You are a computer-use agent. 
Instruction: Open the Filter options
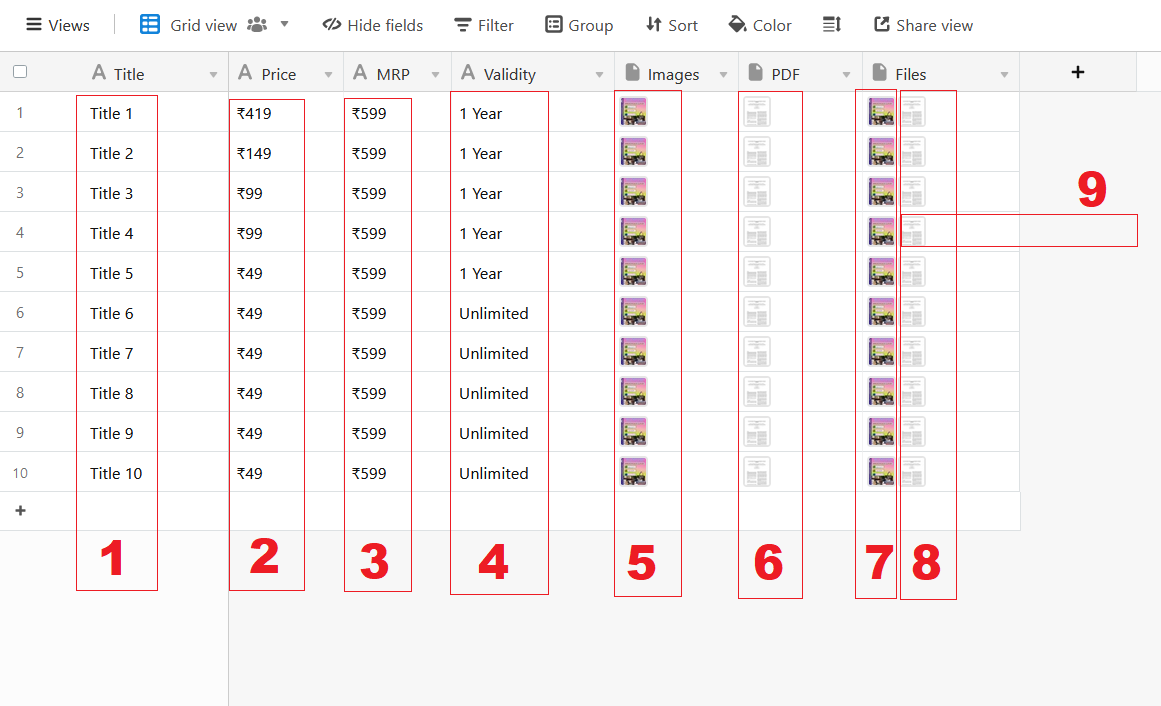pos(483,25)
